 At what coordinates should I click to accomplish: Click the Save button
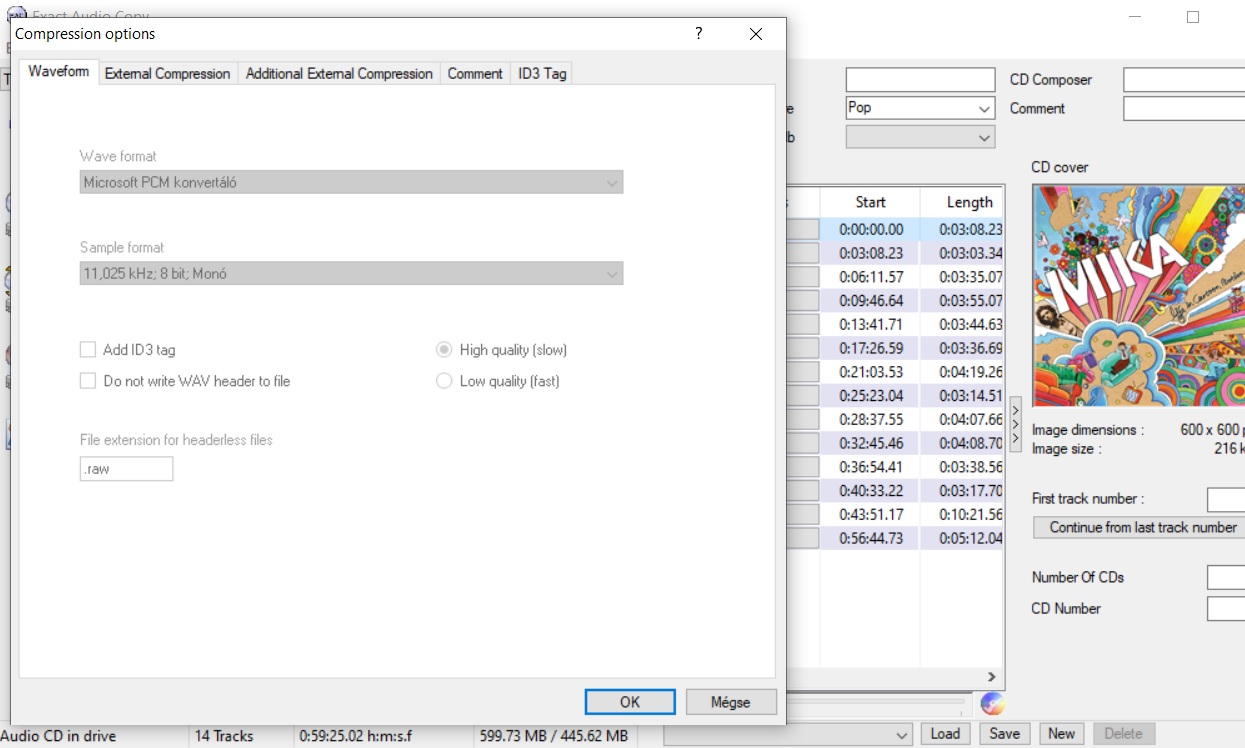click(x=1005, y=734)
